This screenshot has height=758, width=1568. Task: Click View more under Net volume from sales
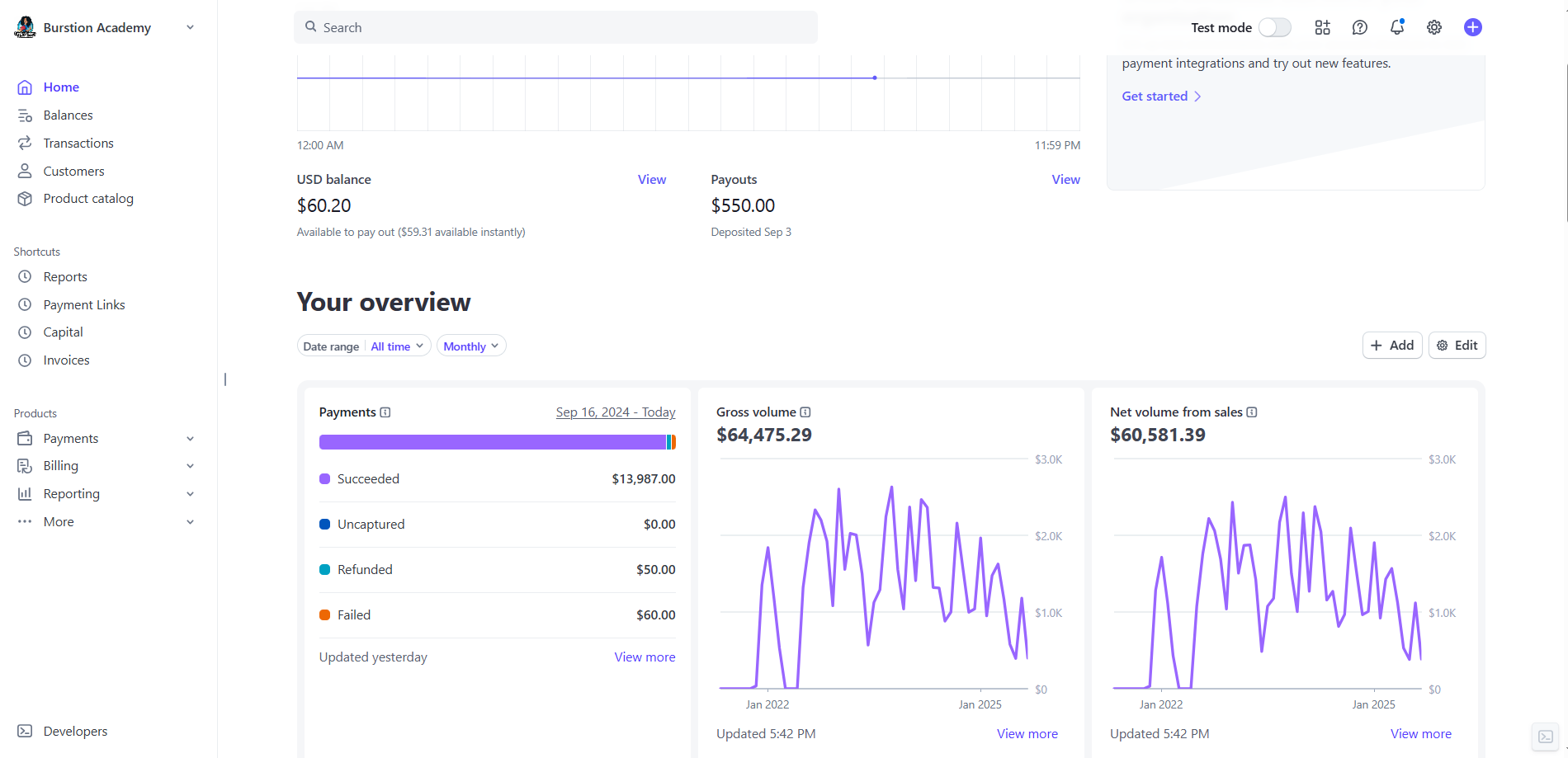click(x=1421, y=734)
